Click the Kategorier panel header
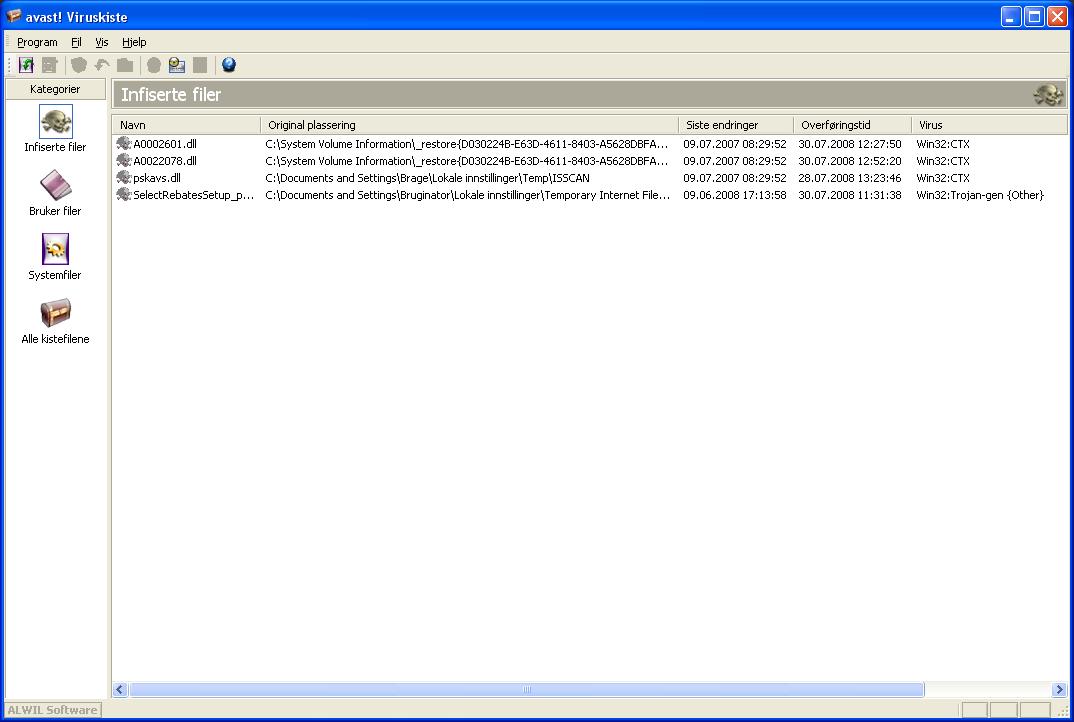 pyautogui.click(x=55, y=89)
